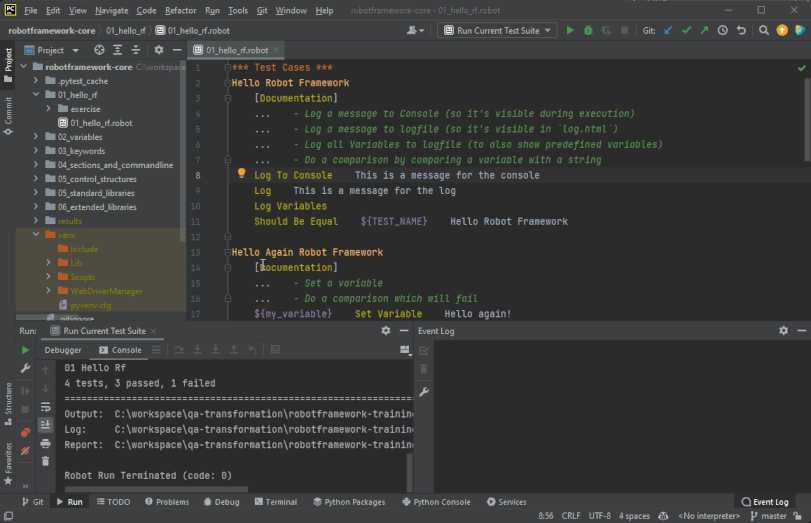Screen dimensions: 811x523
Task: Click the intention lightbulb on line 8
Action: (241, 174)
